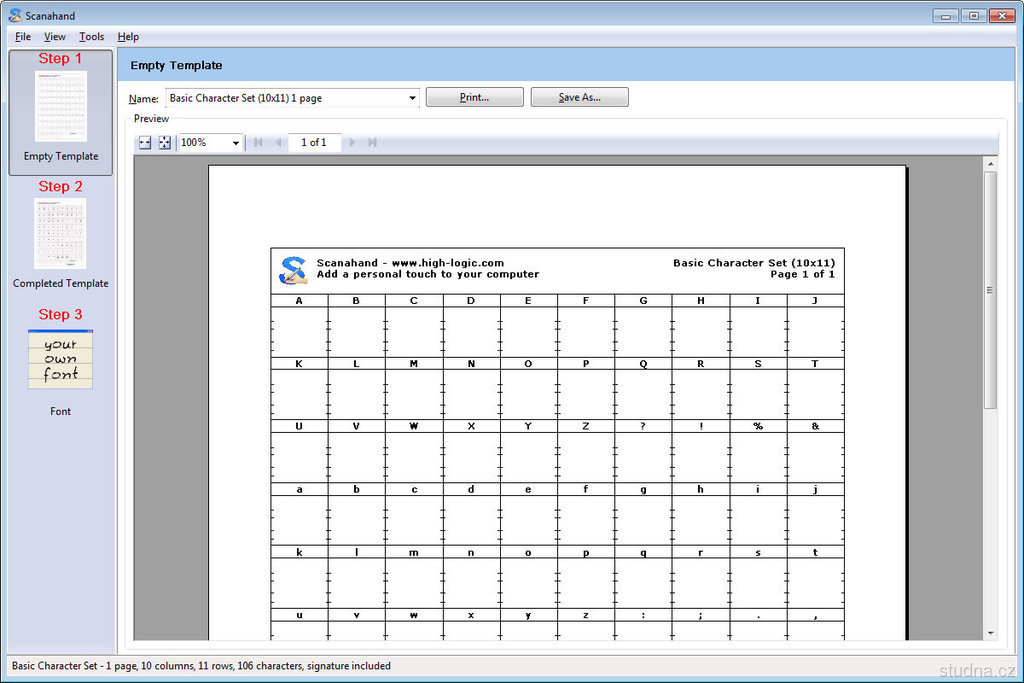Select Step 3 Font thumbnail
Screen dimensions: 1024x683
[x=60, y=360]
